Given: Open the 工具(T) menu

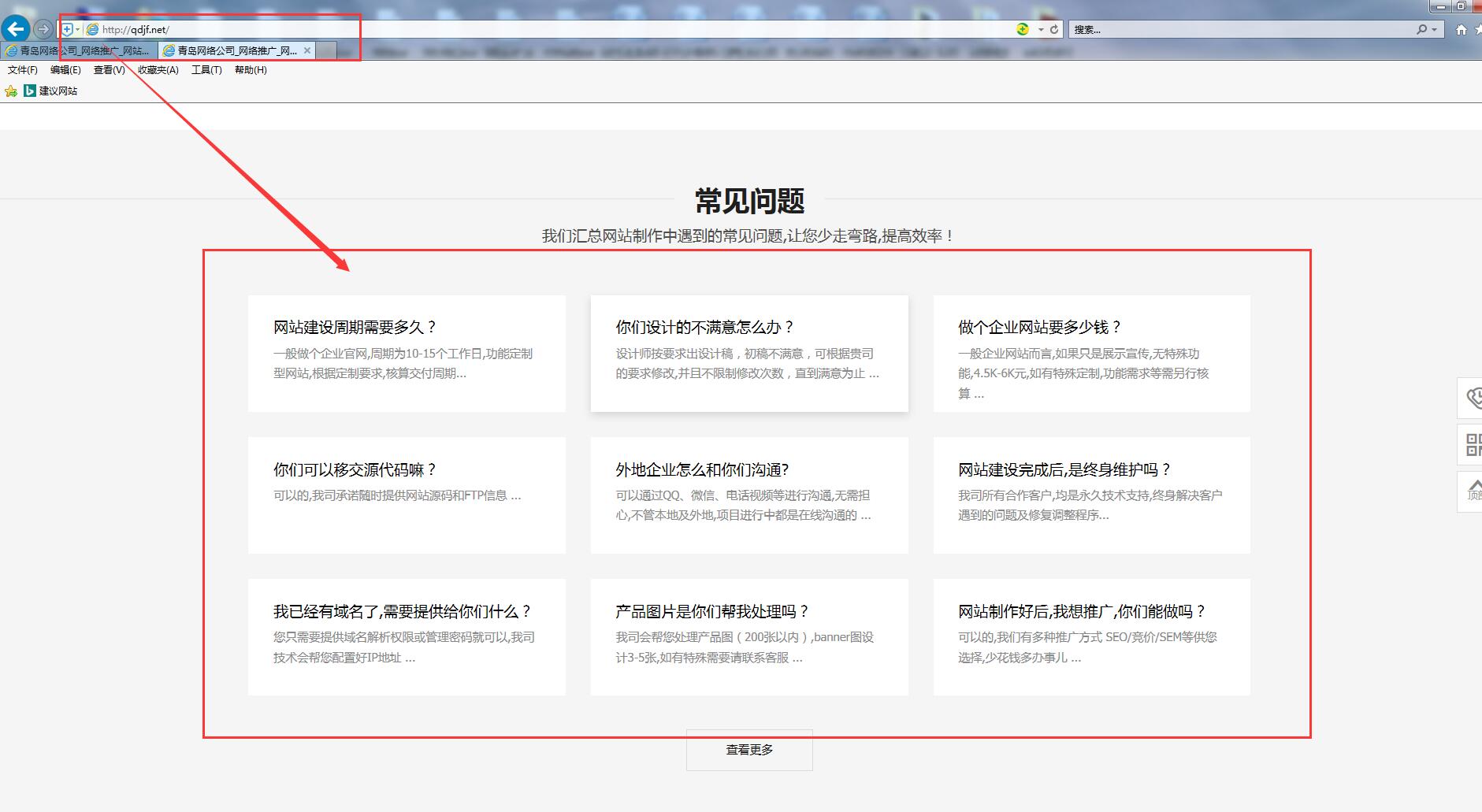Looking at the screenshot, I should pos(206,70).
